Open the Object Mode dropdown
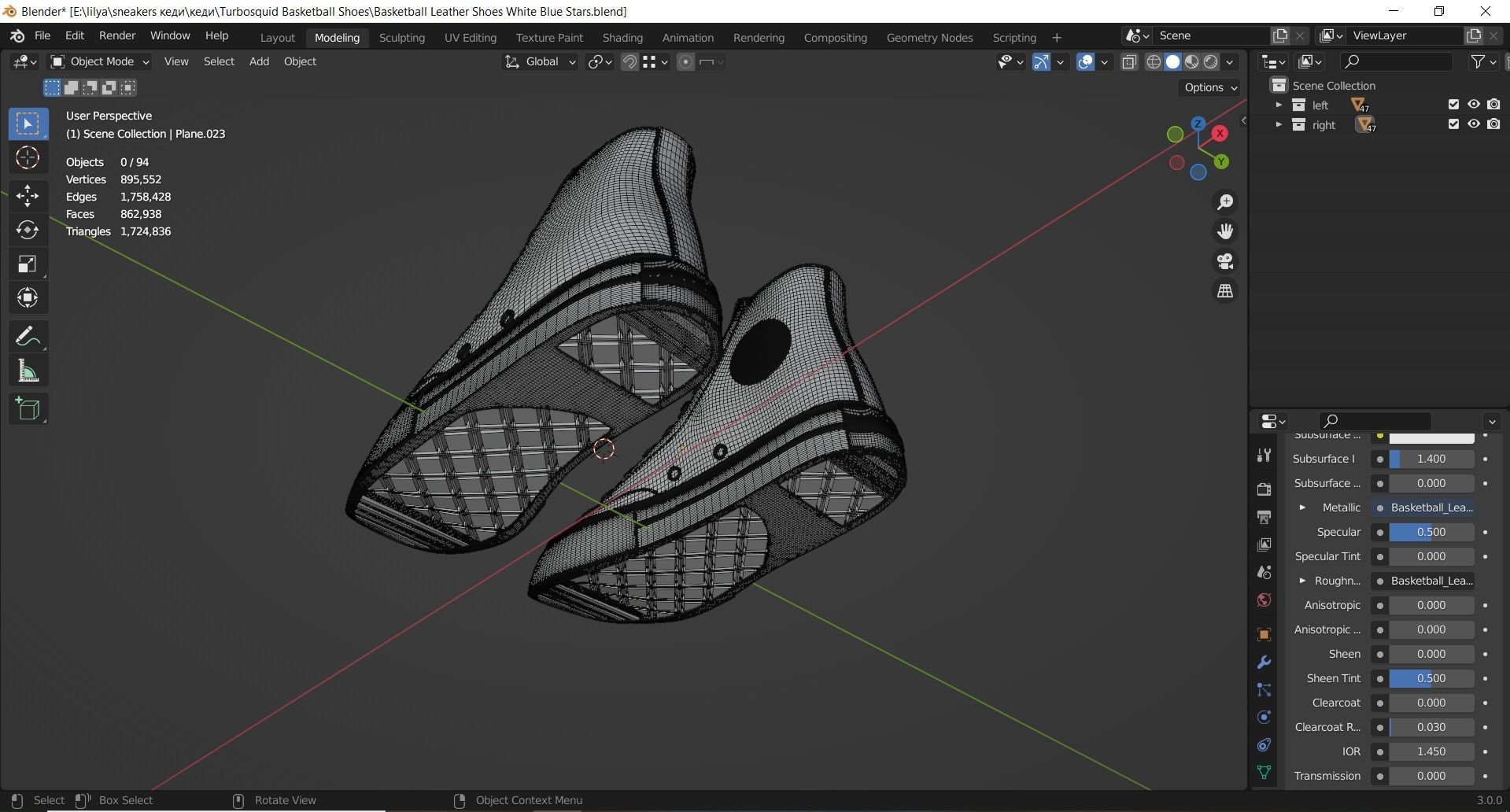The height and width of the screenshot is (812, 1510). (x=99, y=62)
